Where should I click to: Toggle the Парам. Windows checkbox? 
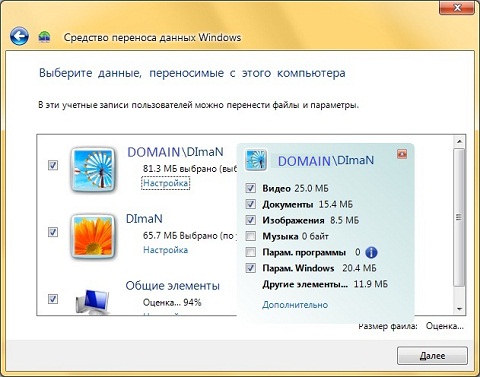251,268
